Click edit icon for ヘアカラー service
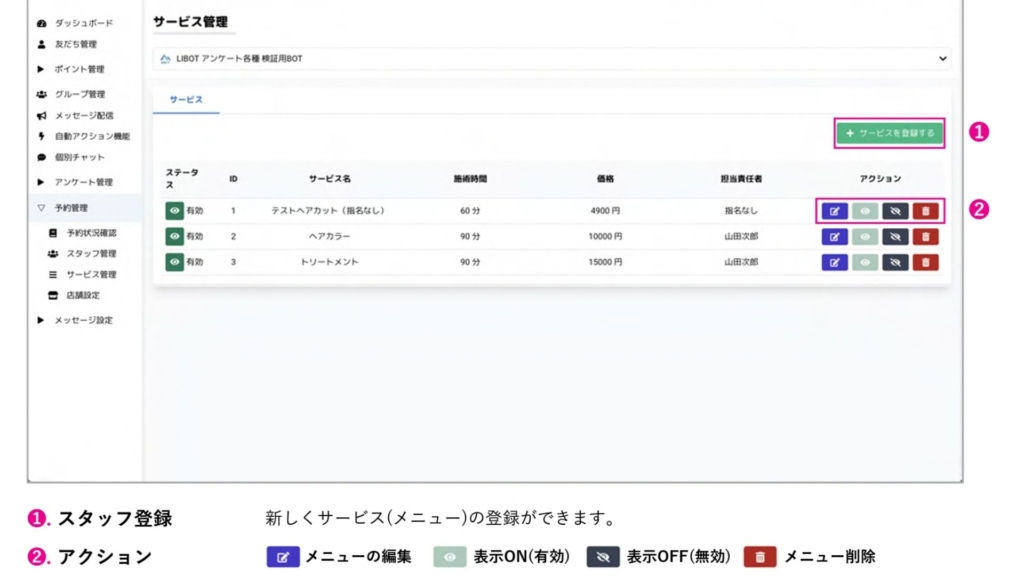Viewport: 1024px width, 576px height. (834, 237)
